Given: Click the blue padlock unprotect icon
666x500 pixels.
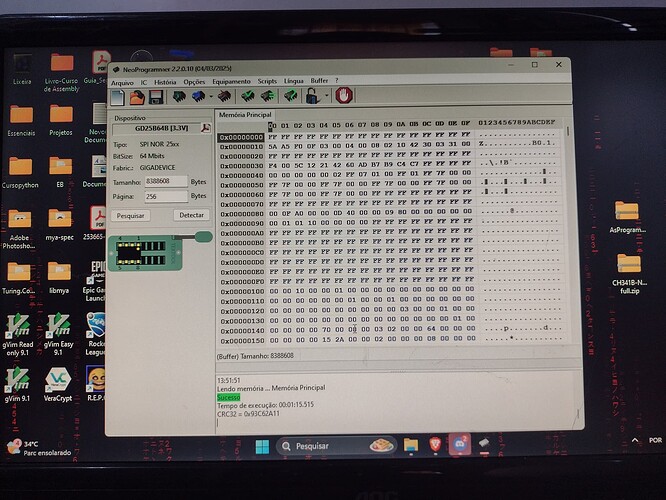Looking at the screenshot, I should (313, 96).
